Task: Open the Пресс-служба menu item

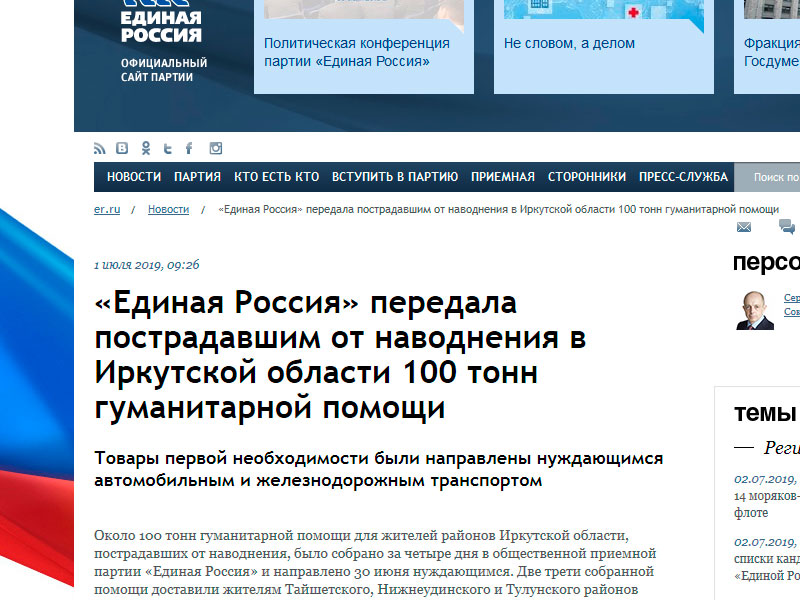Action: tap(684, 177)
